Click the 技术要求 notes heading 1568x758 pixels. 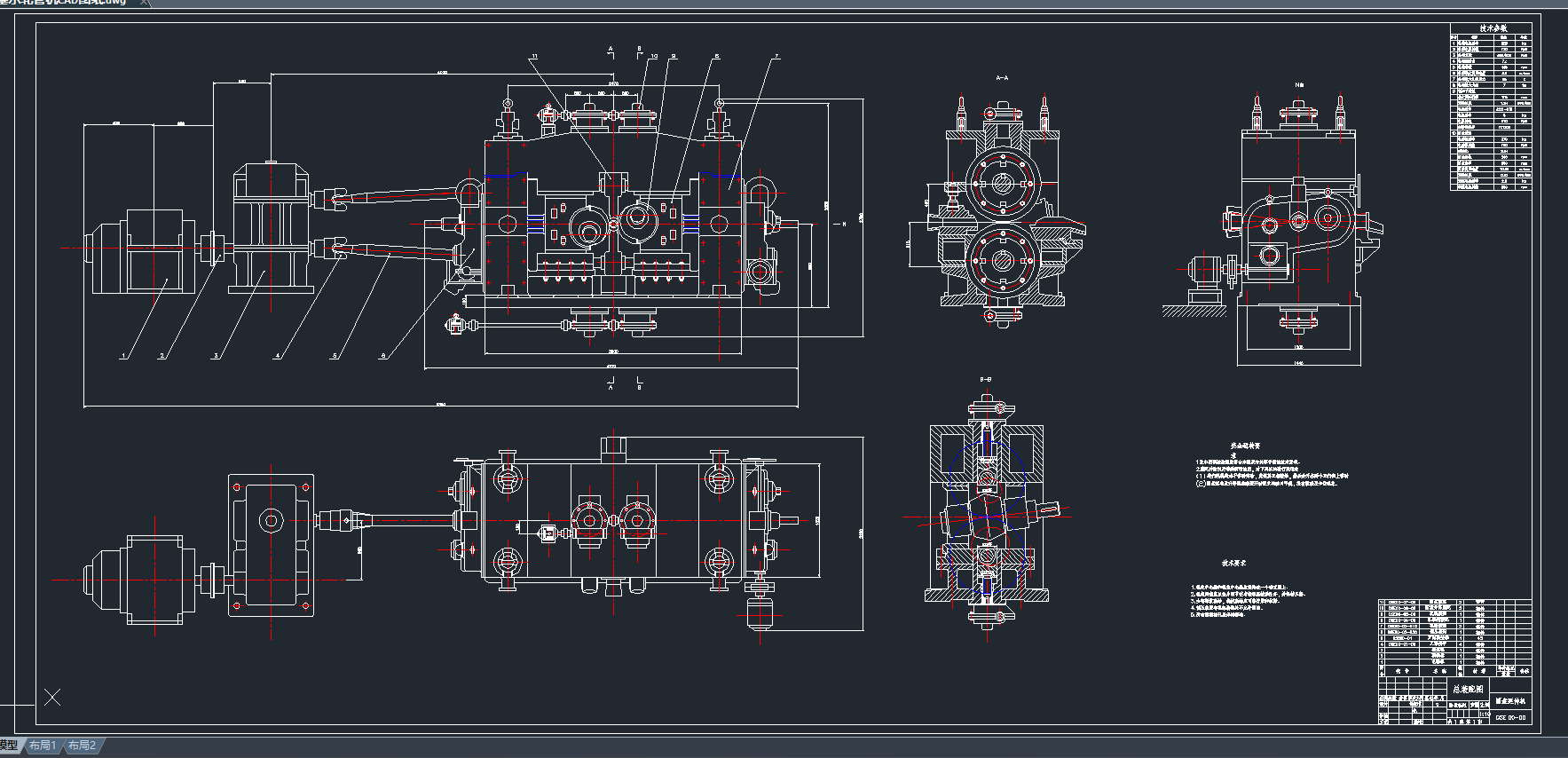pos(1233,563)
